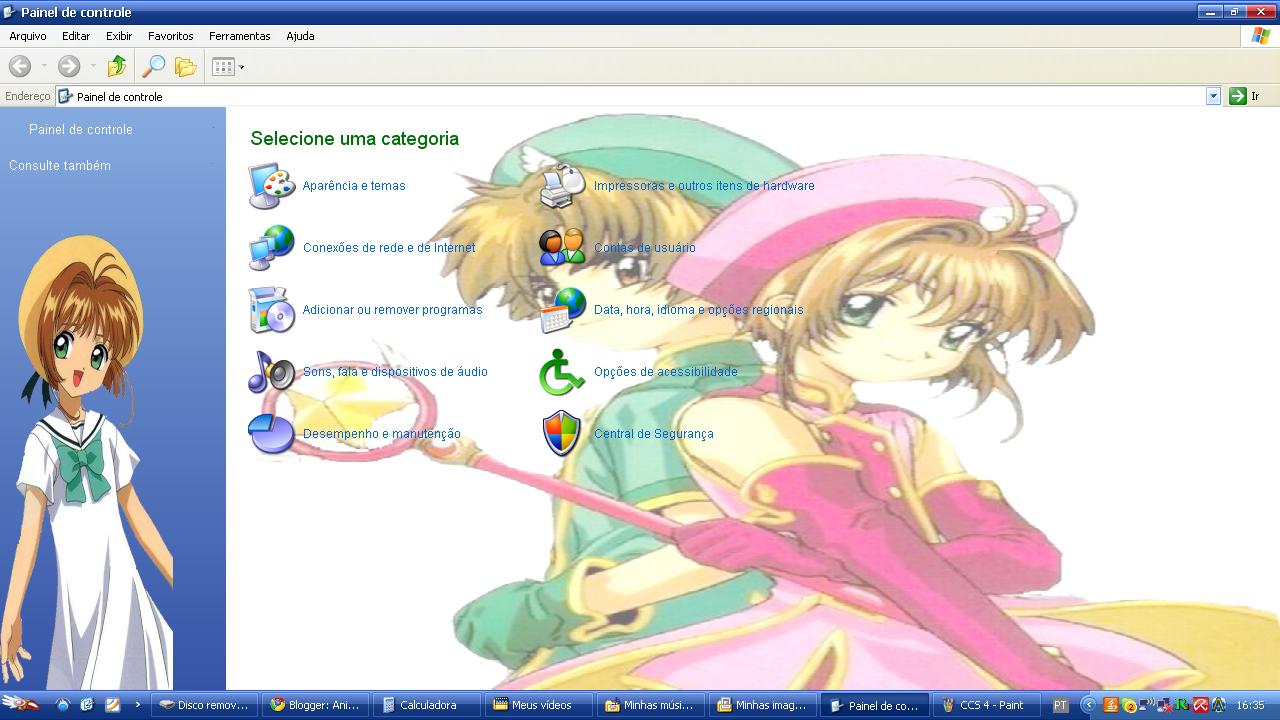Click the Windows flag logo in toolbar
The width and height of the screenshot is (1280, 720).
pos(1261,36)
